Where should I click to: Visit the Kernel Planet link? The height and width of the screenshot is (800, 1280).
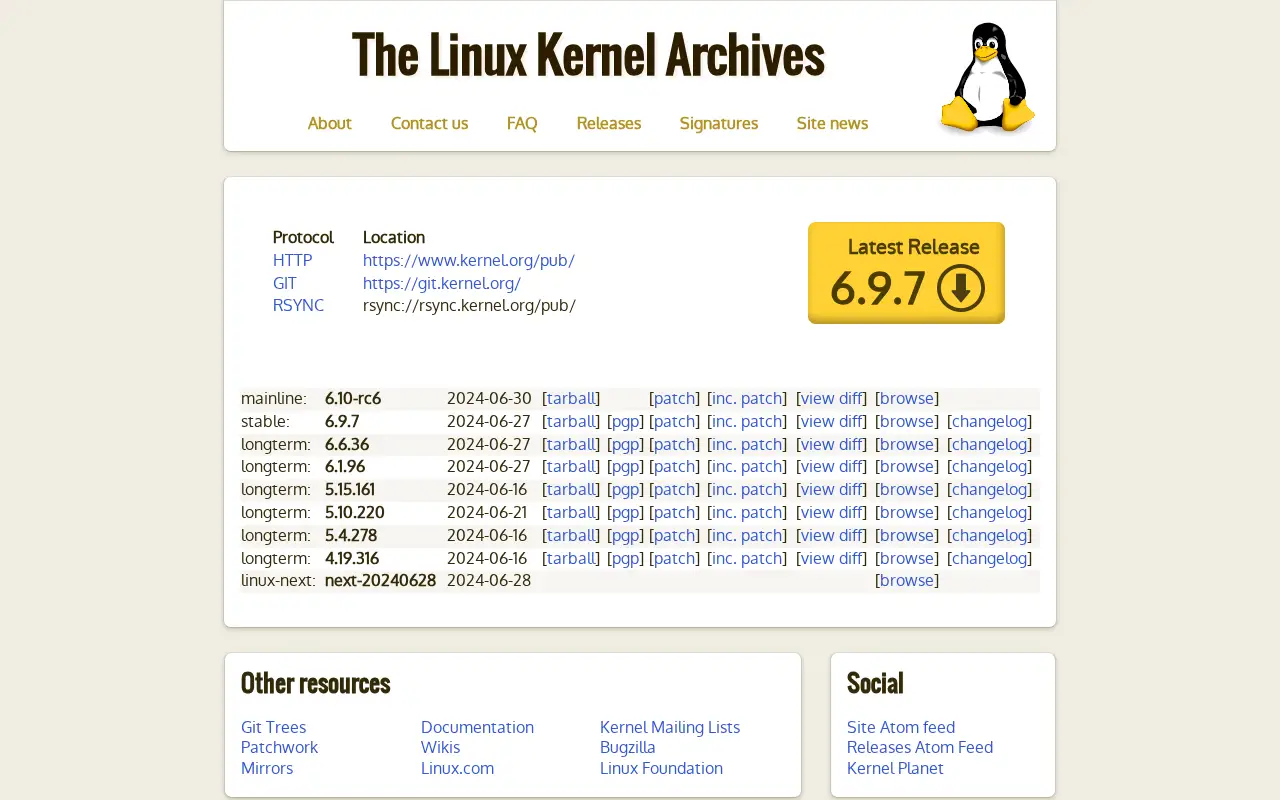tap(895, 768)
